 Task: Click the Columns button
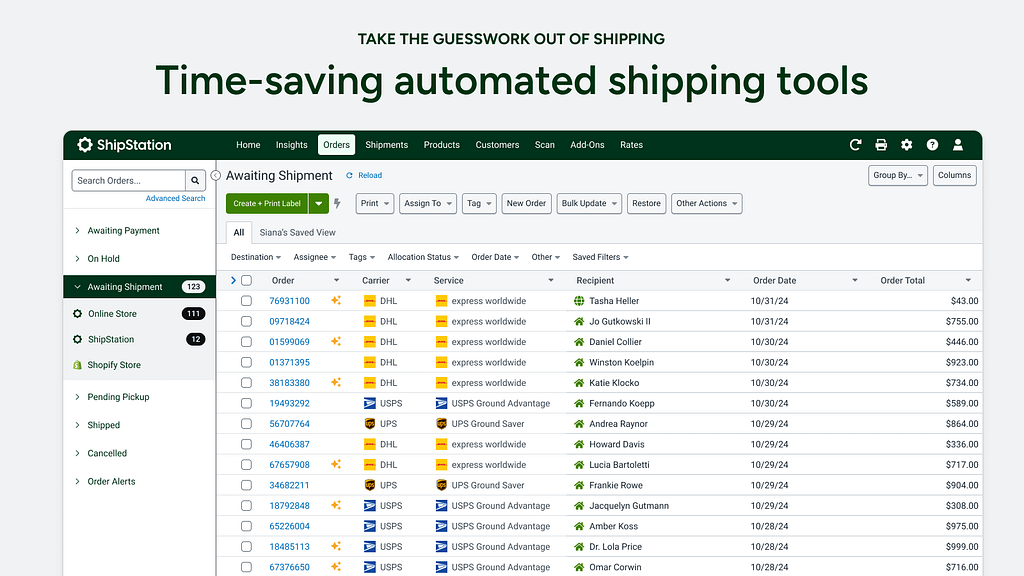[955, 175]
